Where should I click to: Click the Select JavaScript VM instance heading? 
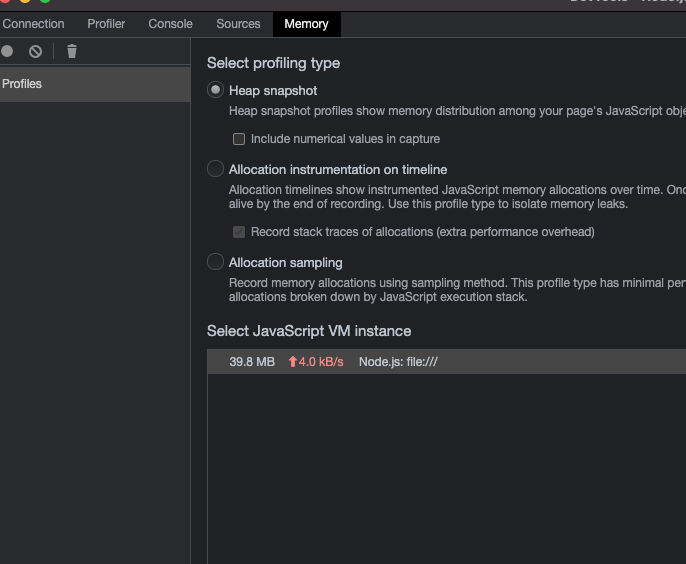coord(309,331)
